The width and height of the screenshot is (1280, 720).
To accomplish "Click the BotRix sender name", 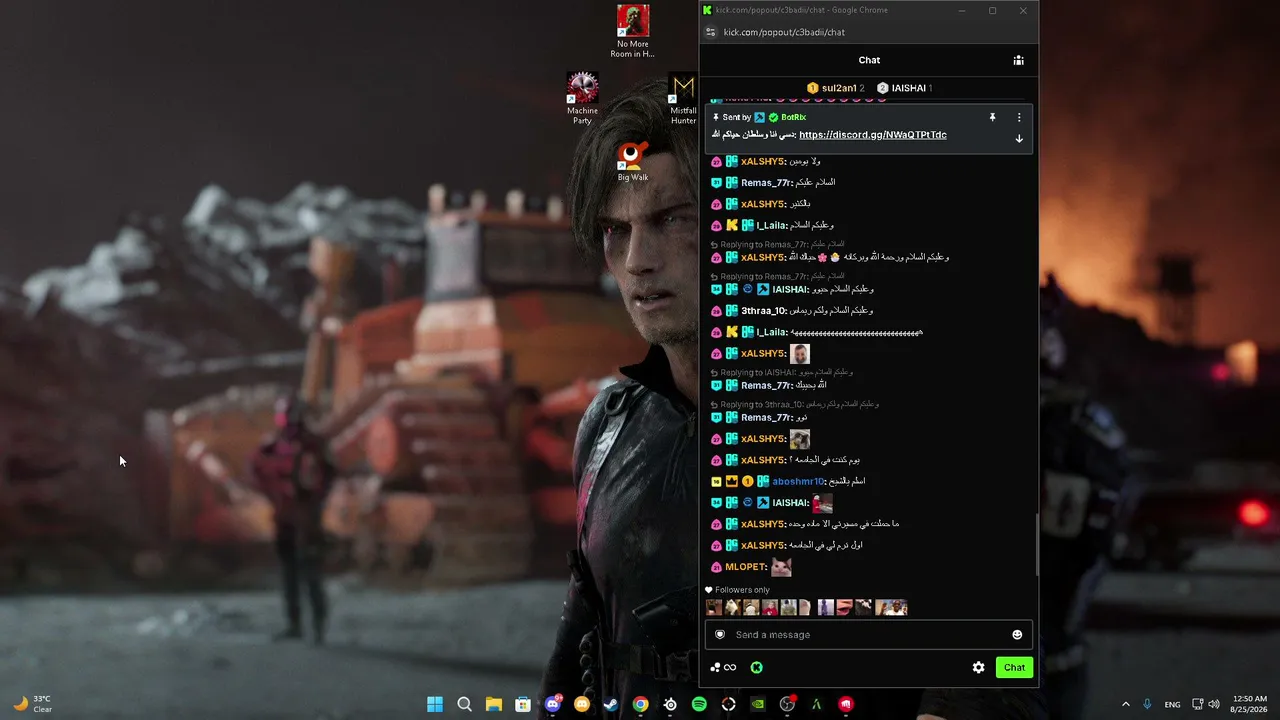I will 793,117.
